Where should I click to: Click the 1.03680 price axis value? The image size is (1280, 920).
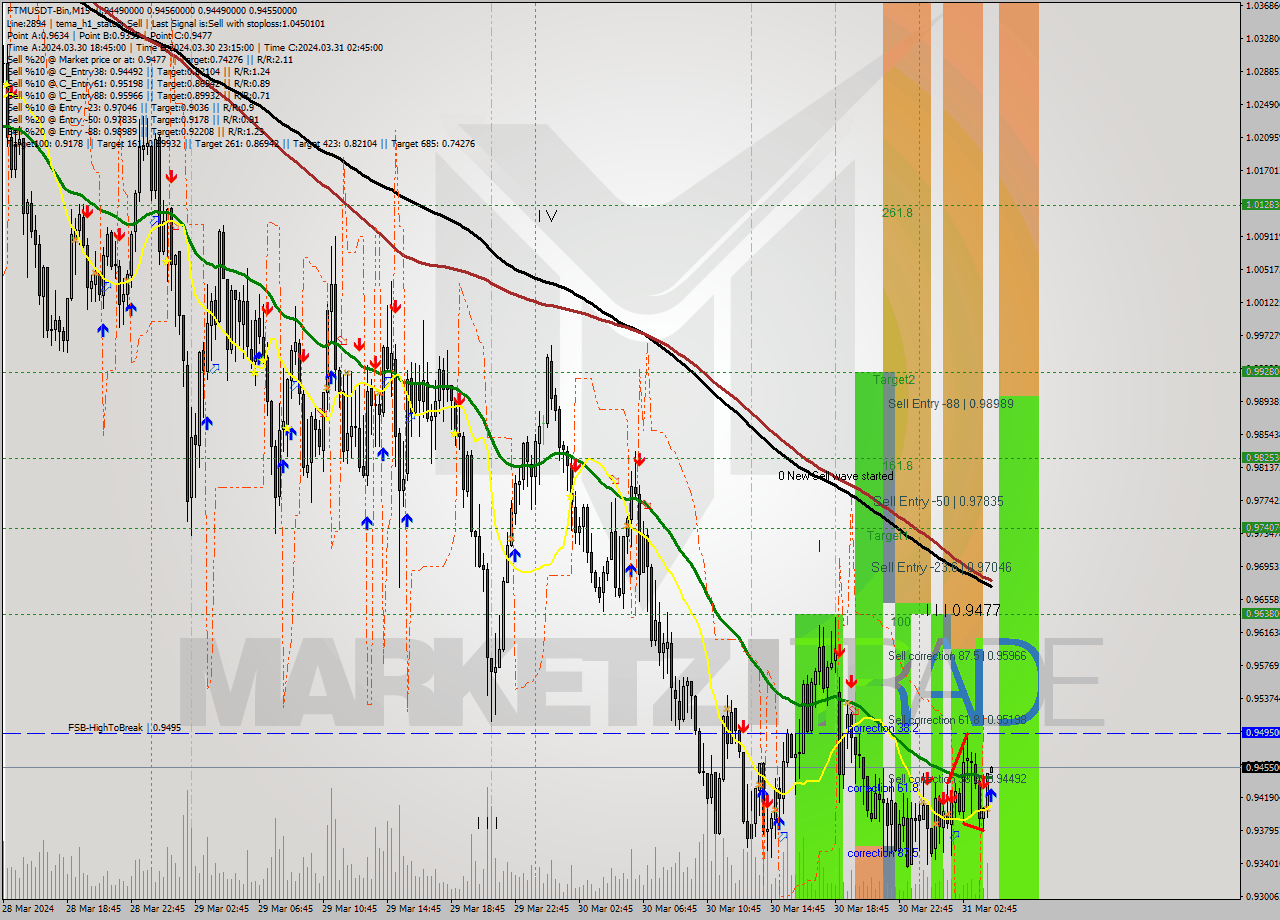coord(1263,6)
